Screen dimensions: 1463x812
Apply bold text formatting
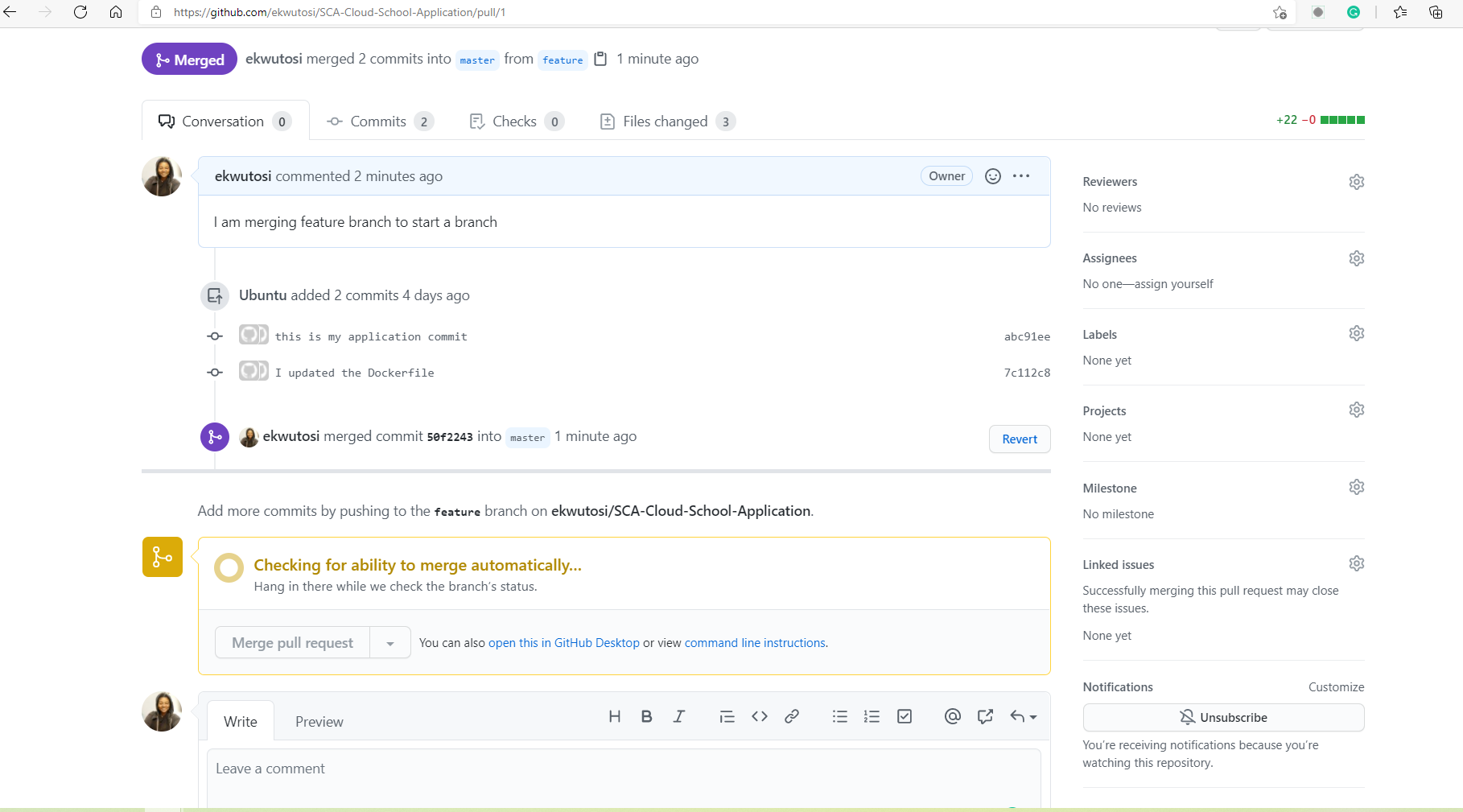pos(646,716)
